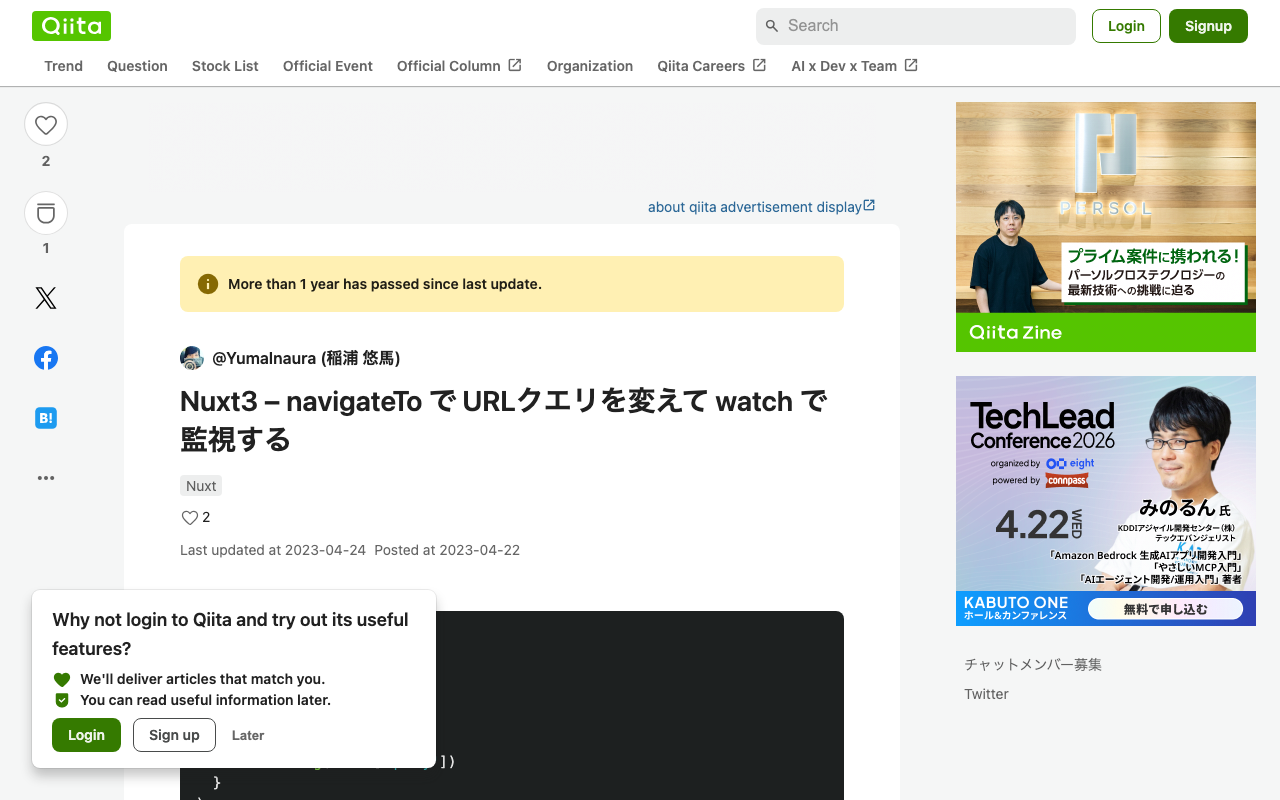Open the Organization menu item
Image resolution: width=1280 pixels, height=800 pixels.
pyautogui.click(x=589, y=66)
